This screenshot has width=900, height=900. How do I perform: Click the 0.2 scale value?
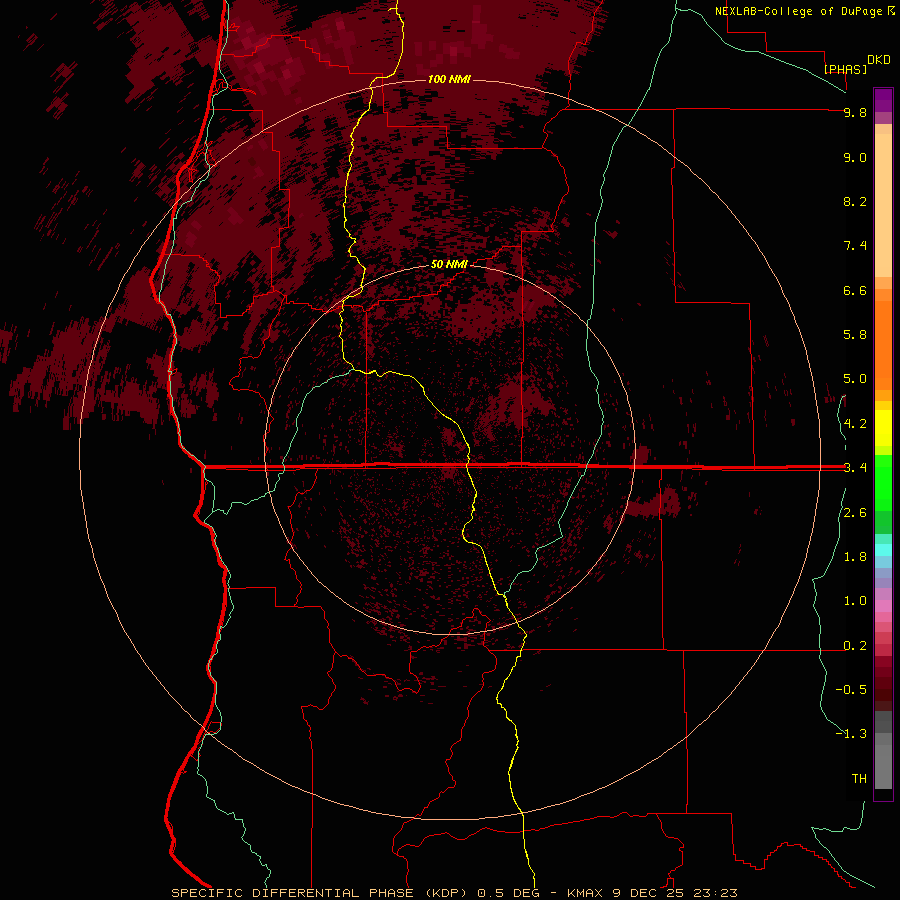coord(855,646)
